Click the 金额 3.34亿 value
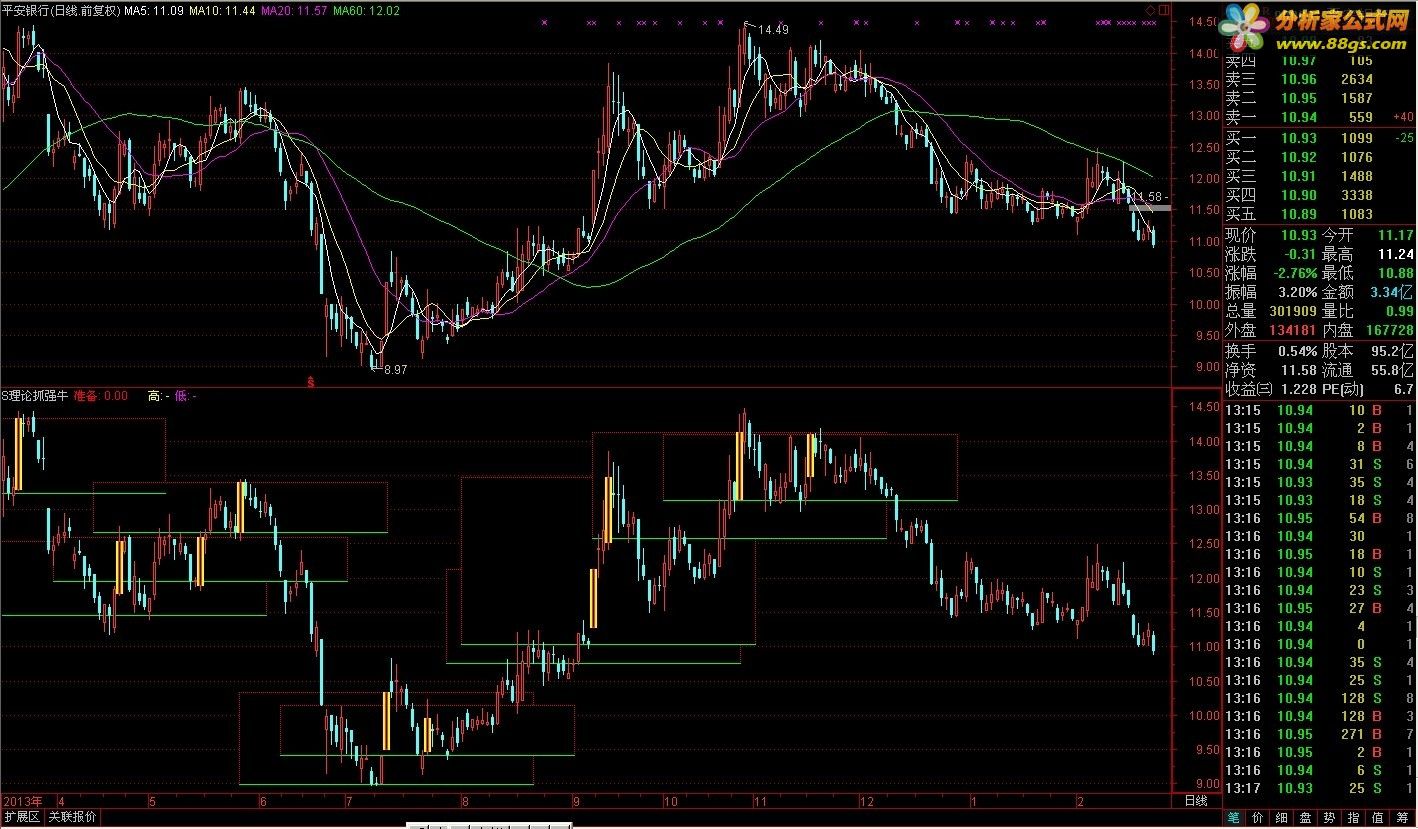Viewport: 1418px width, 829px height. (x=1391, y=292)
